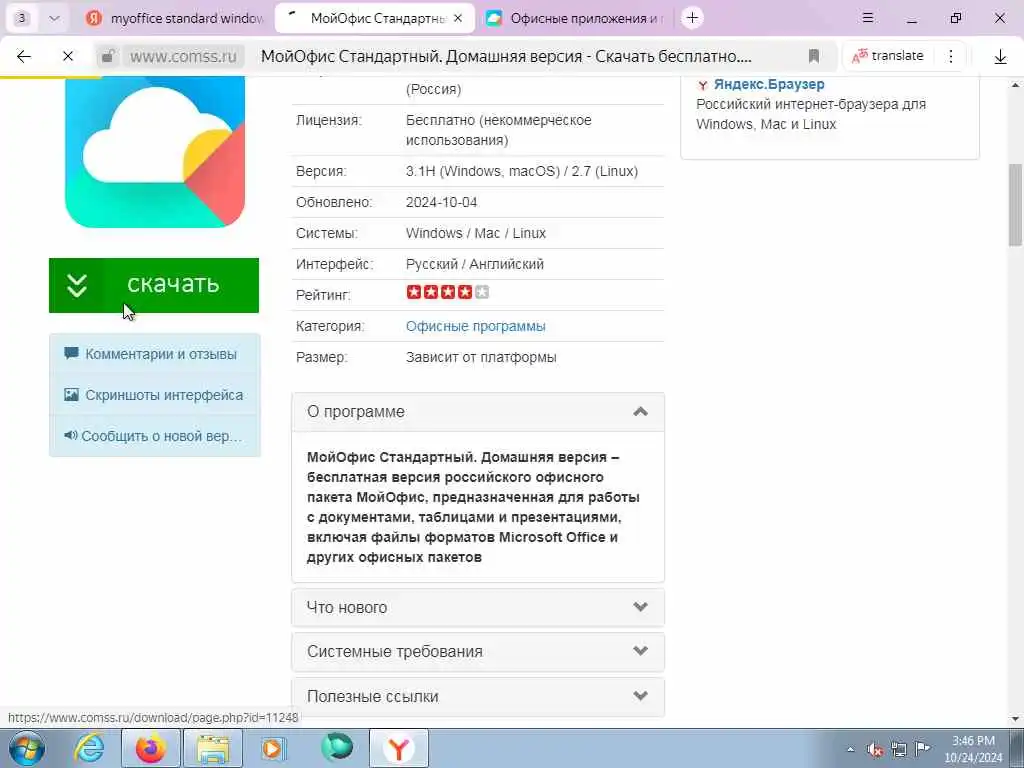Image resolution: width=1024 pixels, height=768 pixels.
Task: Click the green скачать download button
Action: pyautogui.click(x=153, y=285)
